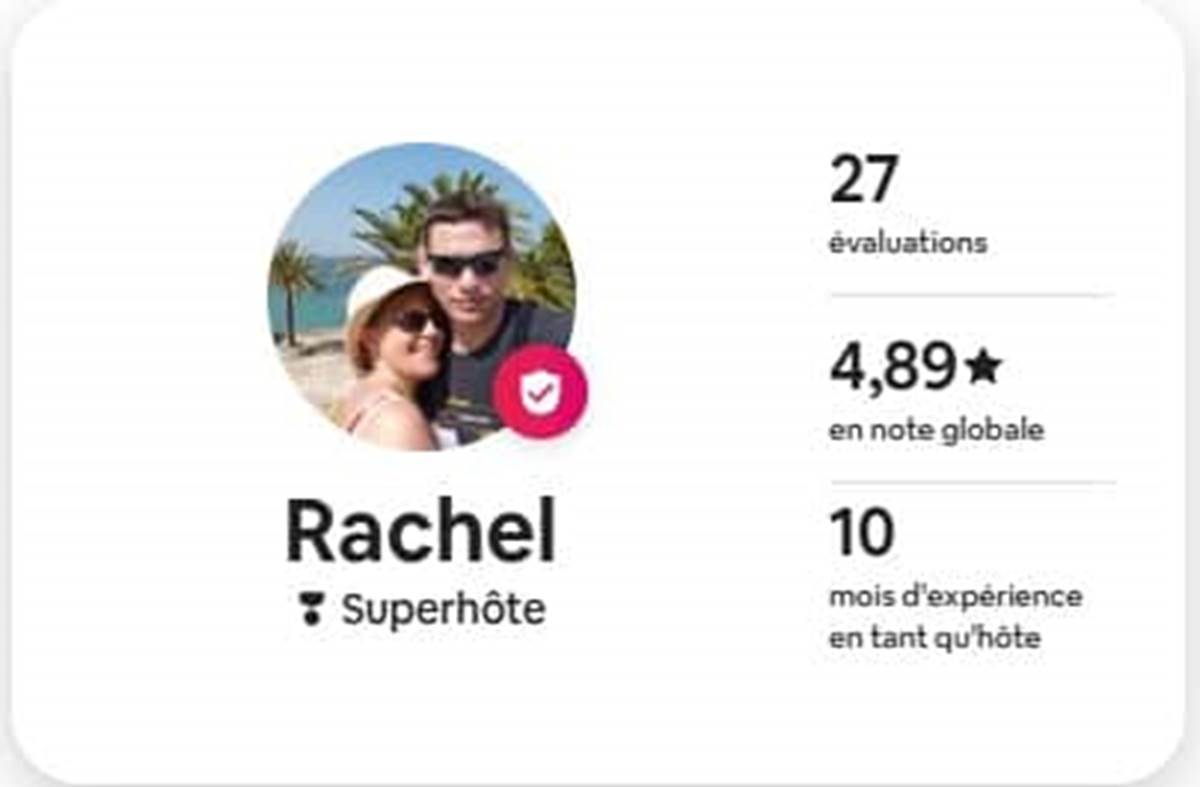Click the 'en tant qu'hôte' text line

pyautogui.click(x=934, y=638)
